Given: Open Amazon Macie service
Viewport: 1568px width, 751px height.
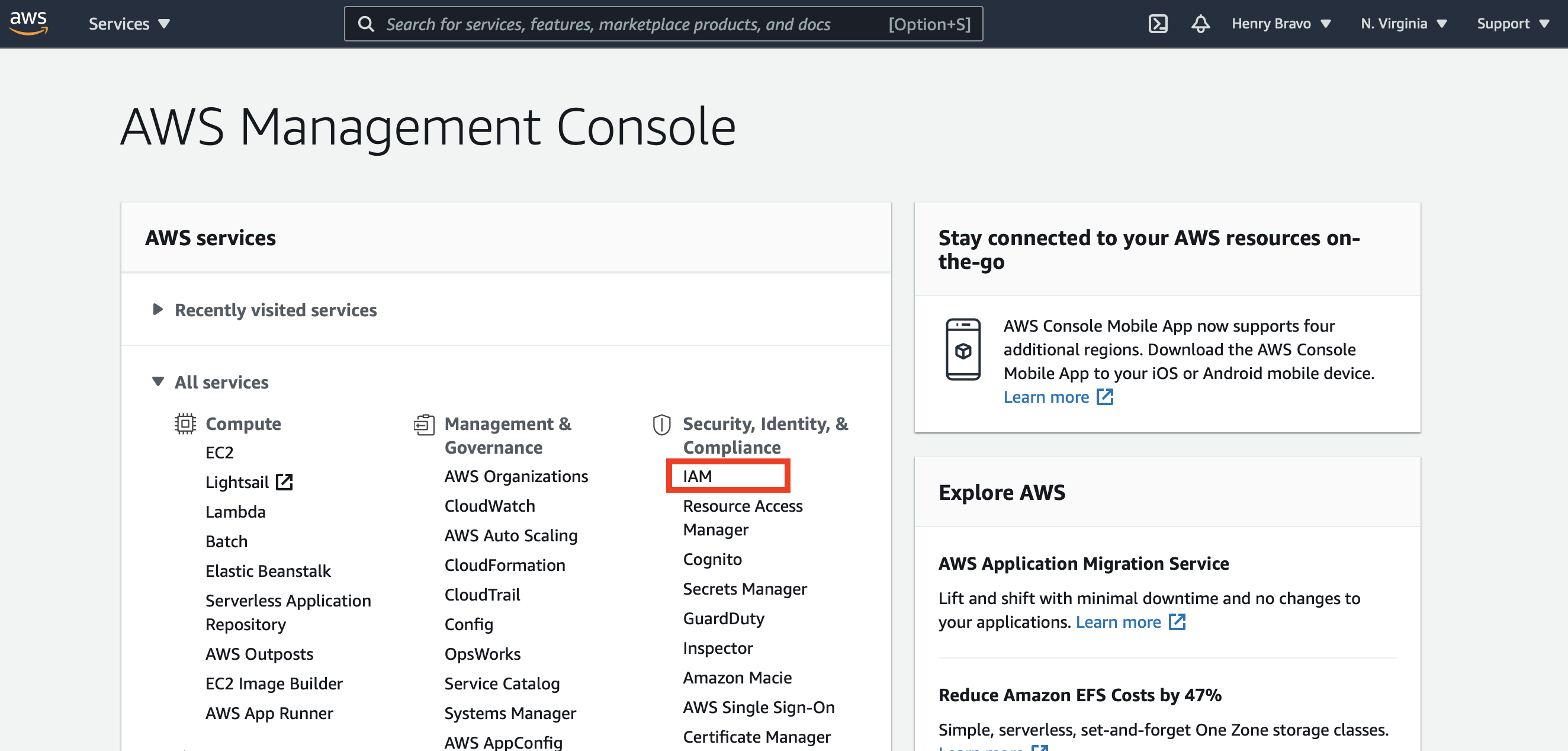Looking at the screenshot, I should [x=737, y=678].
